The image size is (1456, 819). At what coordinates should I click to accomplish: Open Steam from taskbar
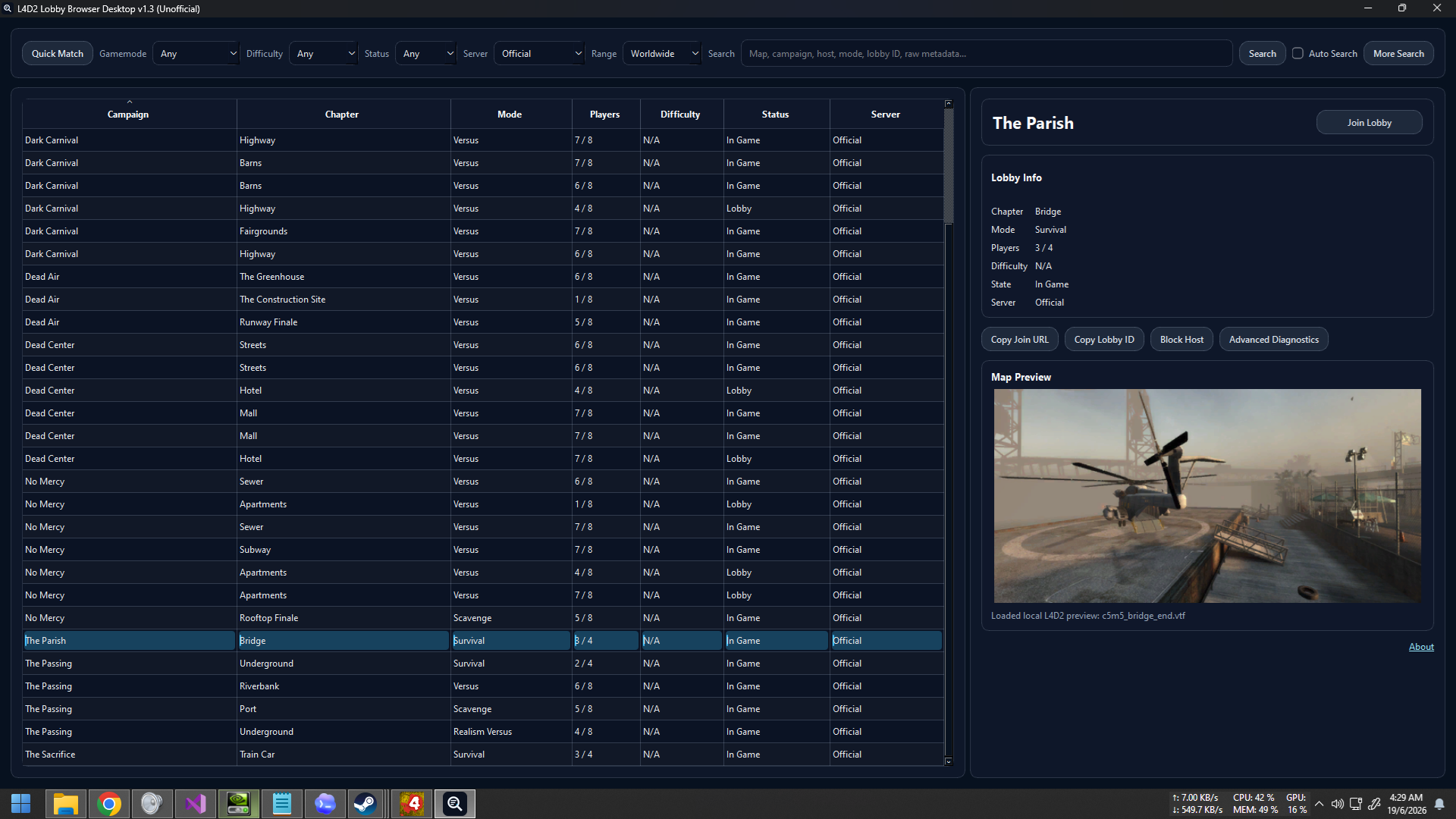tap(366, 804)
